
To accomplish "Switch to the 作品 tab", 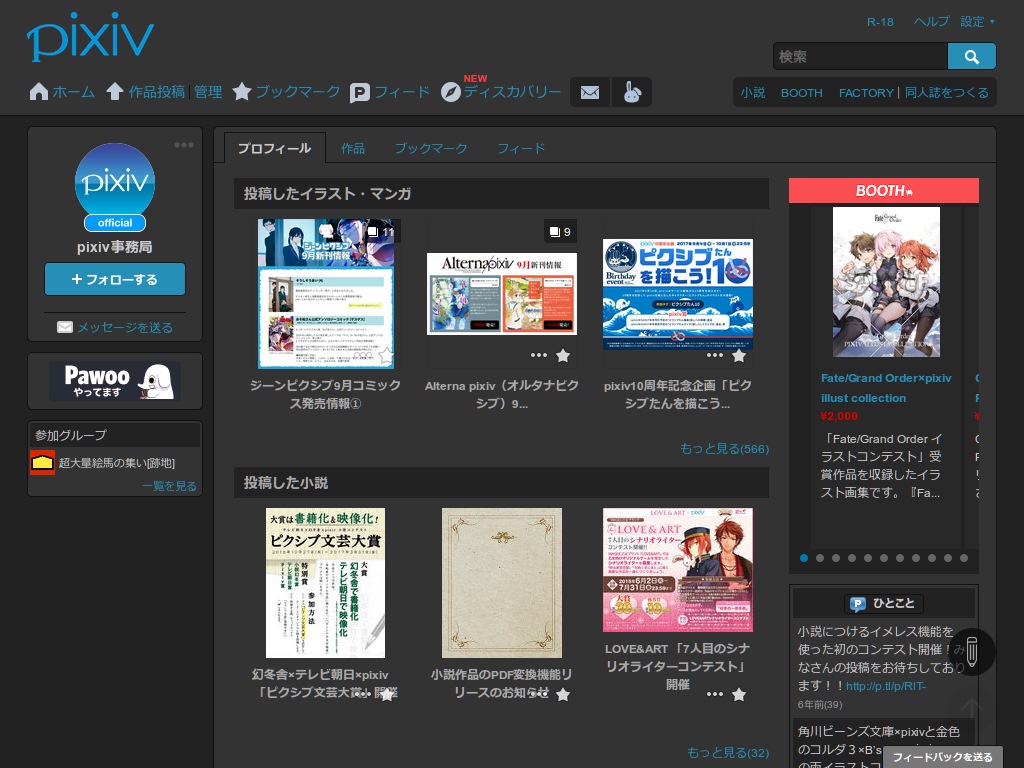I will coord(353,148).
